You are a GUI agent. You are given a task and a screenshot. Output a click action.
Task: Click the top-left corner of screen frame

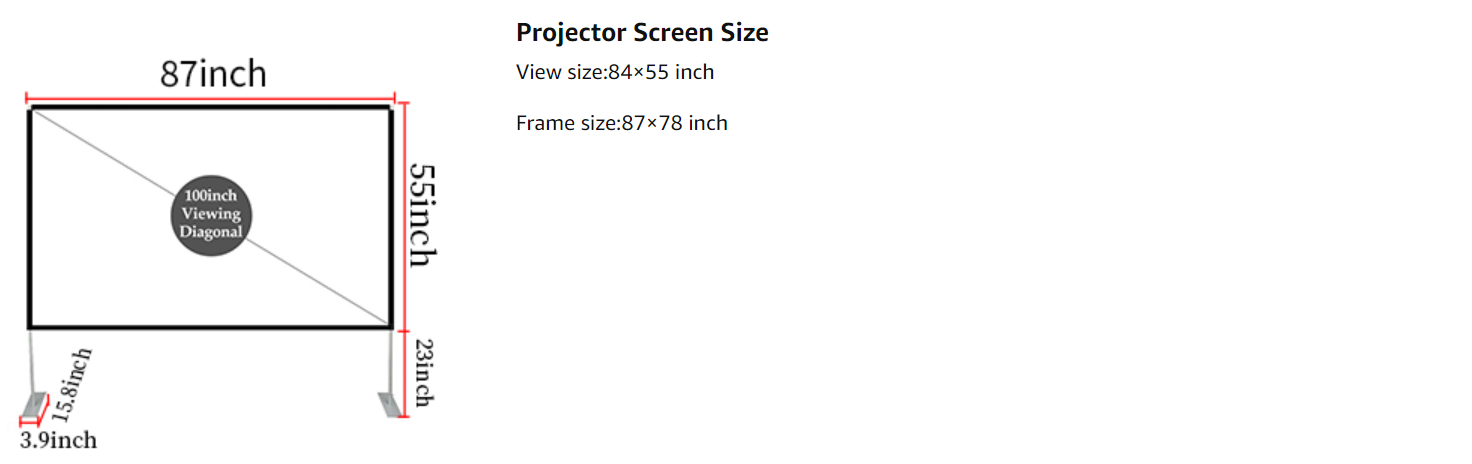click(30, 108)
